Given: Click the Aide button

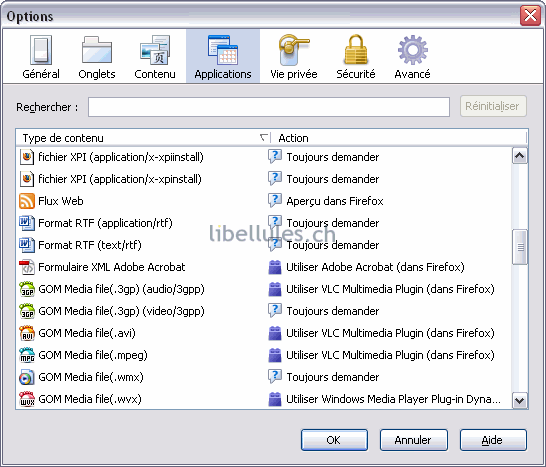Looking at the screenshot, I should tap(493, 440).
